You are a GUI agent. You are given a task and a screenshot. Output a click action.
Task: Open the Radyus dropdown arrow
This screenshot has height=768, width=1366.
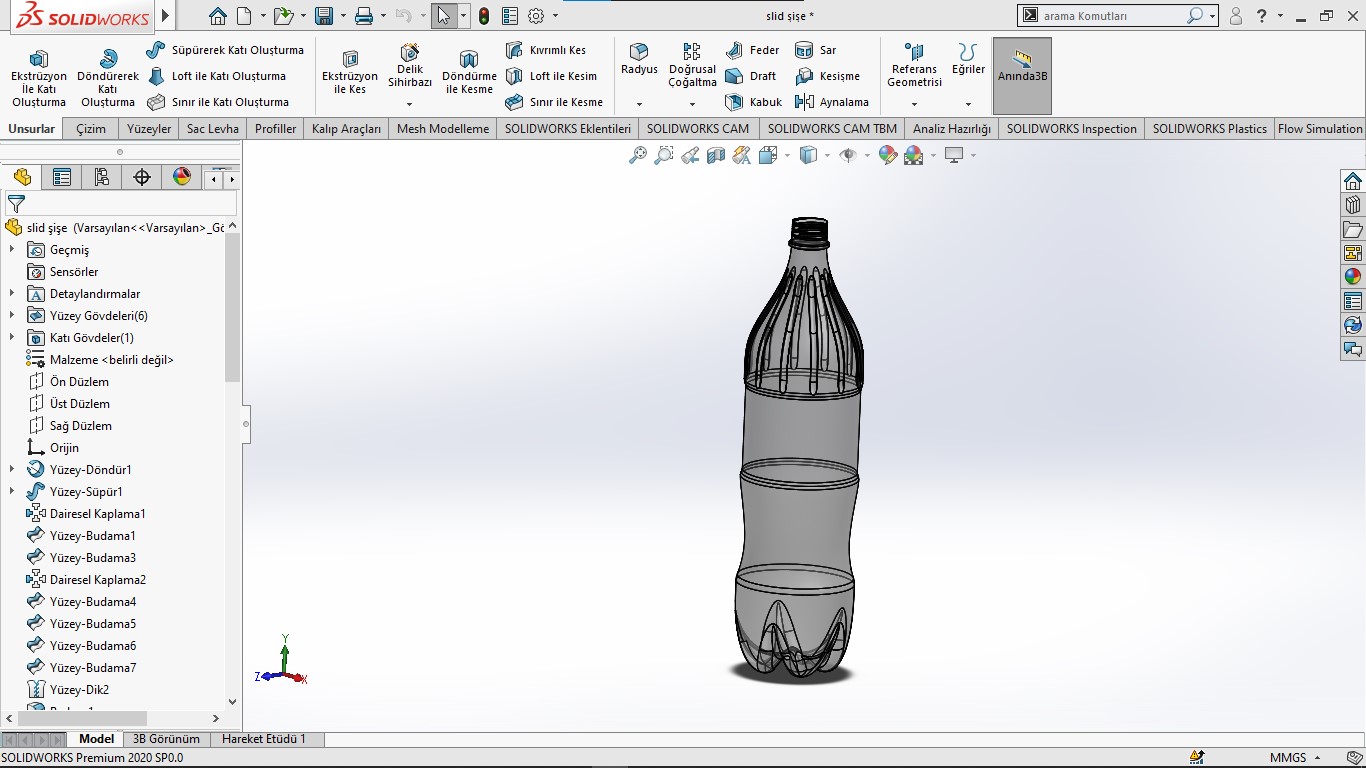(639, 104)
